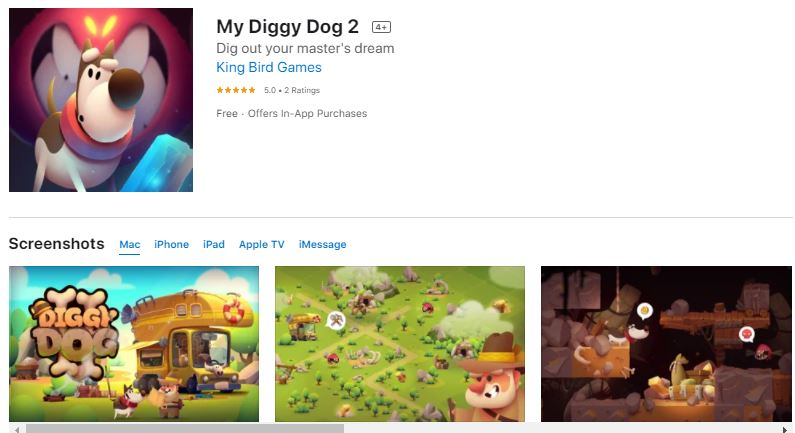This screenshot has width=795, height=433.
Task: Open the green map screenshot
Action: pyautogui.click(x=400, y=344)
